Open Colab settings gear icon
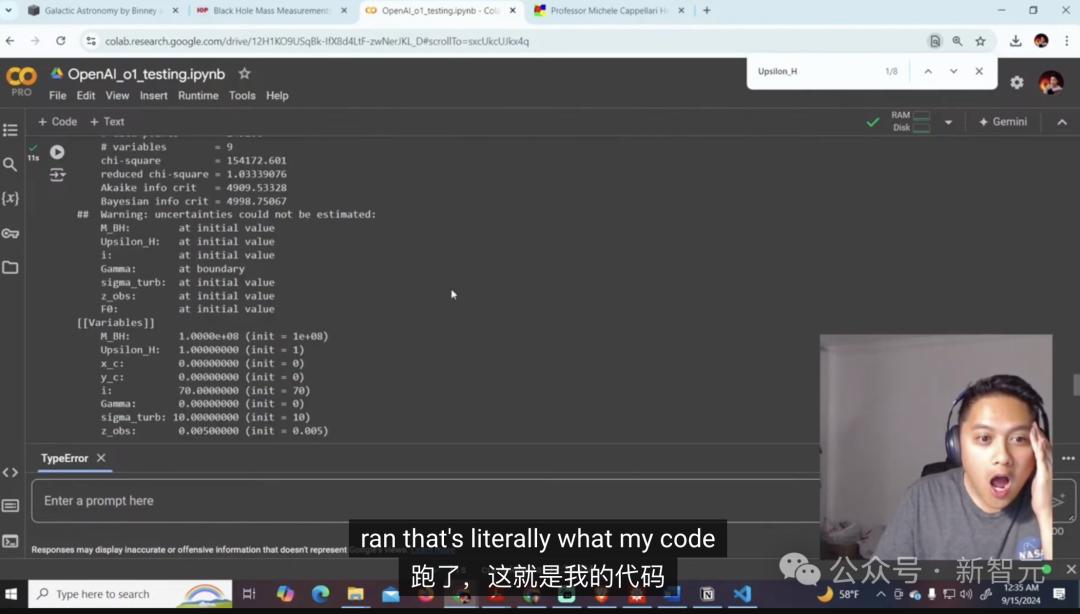Screen dimensions: 1080x614 pyautogui.click(x=1016, y=82)
